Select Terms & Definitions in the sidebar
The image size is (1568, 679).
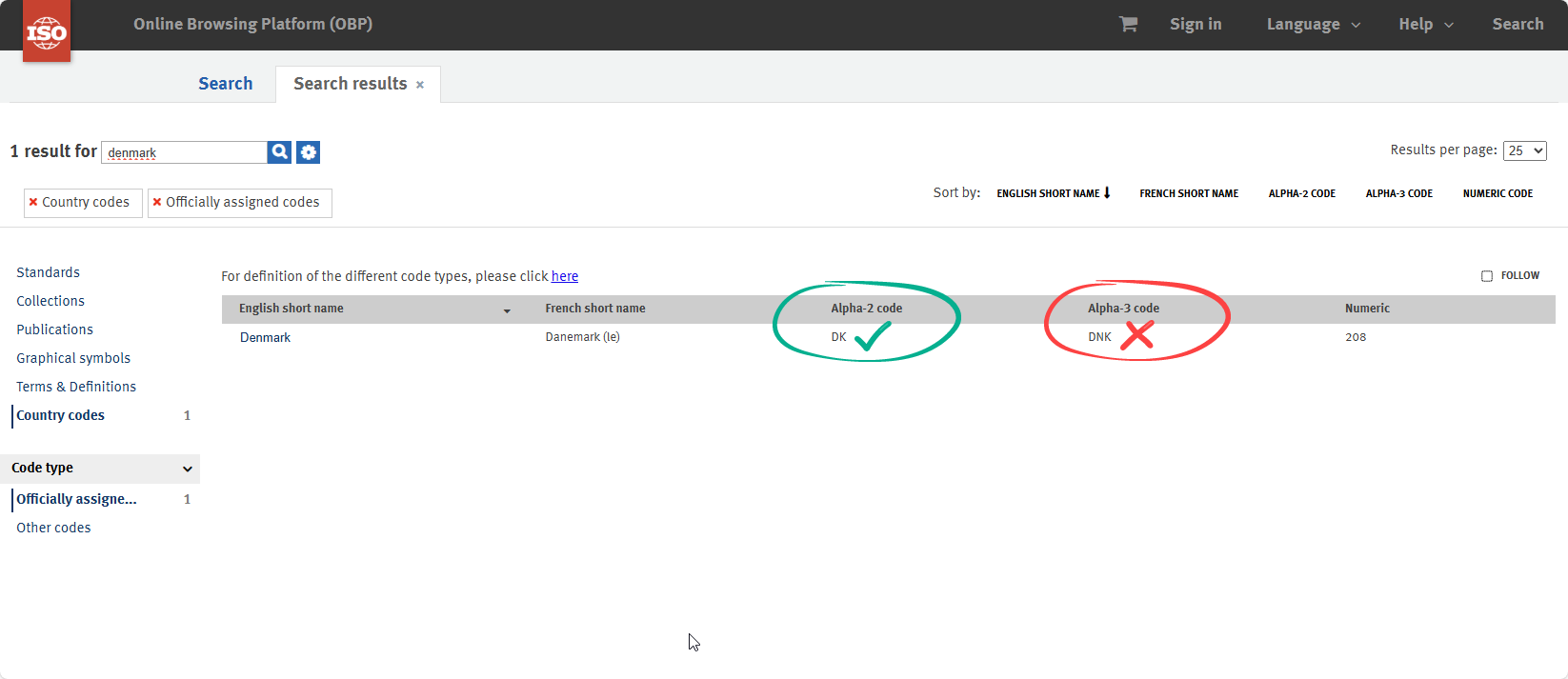tap(76, 387)
